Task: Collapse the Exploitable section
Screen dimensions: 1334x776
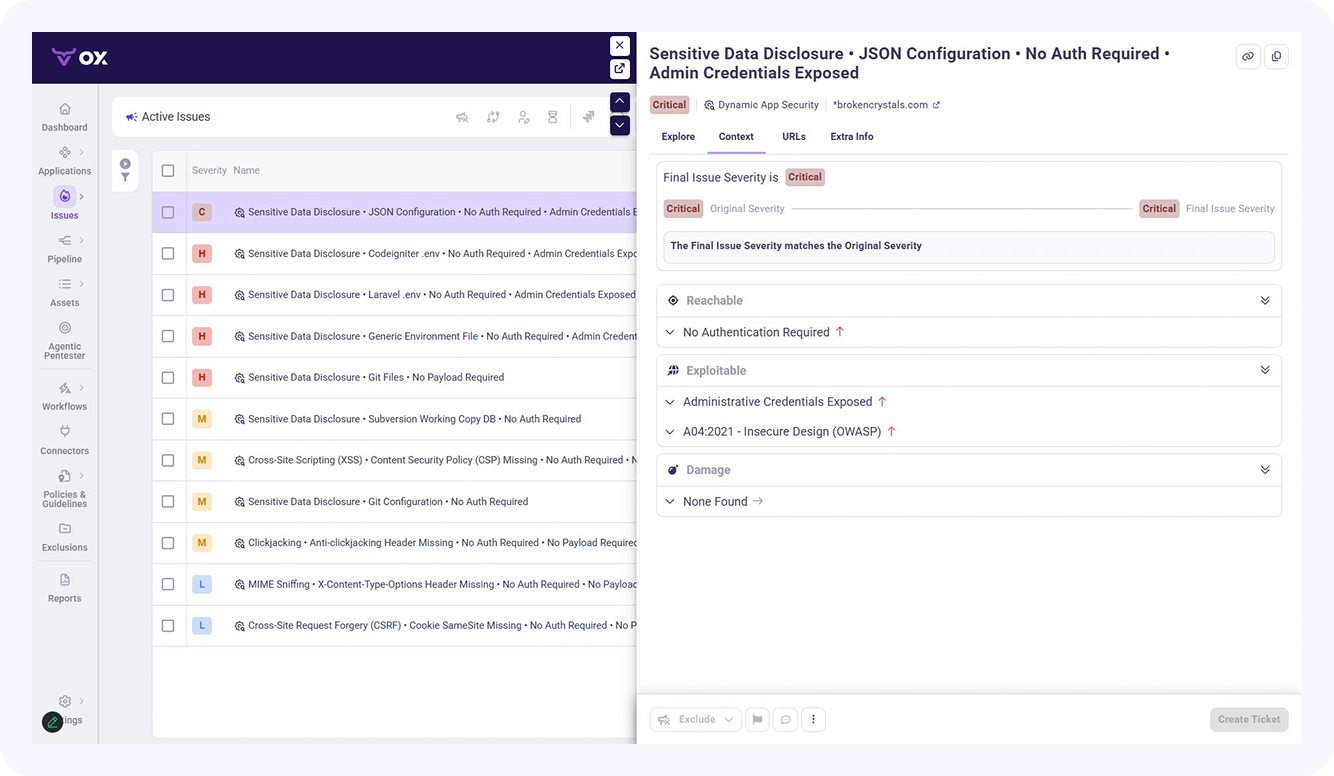Action: click(x=1265, y=370)
